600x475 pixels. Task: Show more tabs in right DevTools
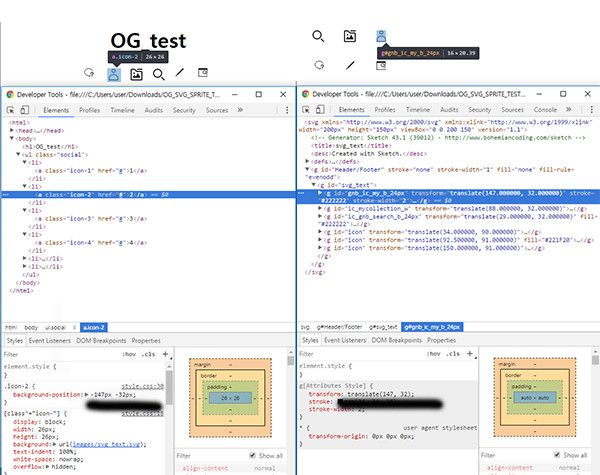[569, 109]
